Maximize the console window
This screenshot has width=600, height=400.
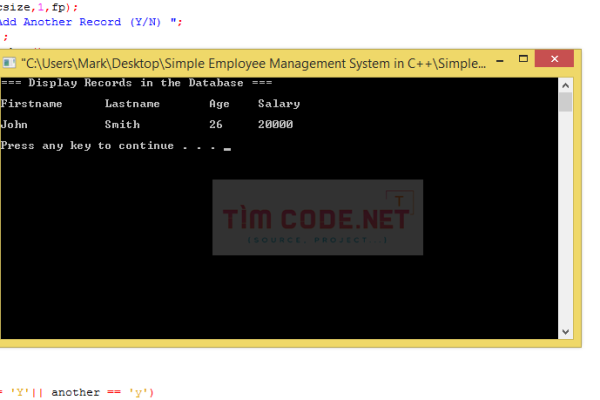(x=523, y=59)
